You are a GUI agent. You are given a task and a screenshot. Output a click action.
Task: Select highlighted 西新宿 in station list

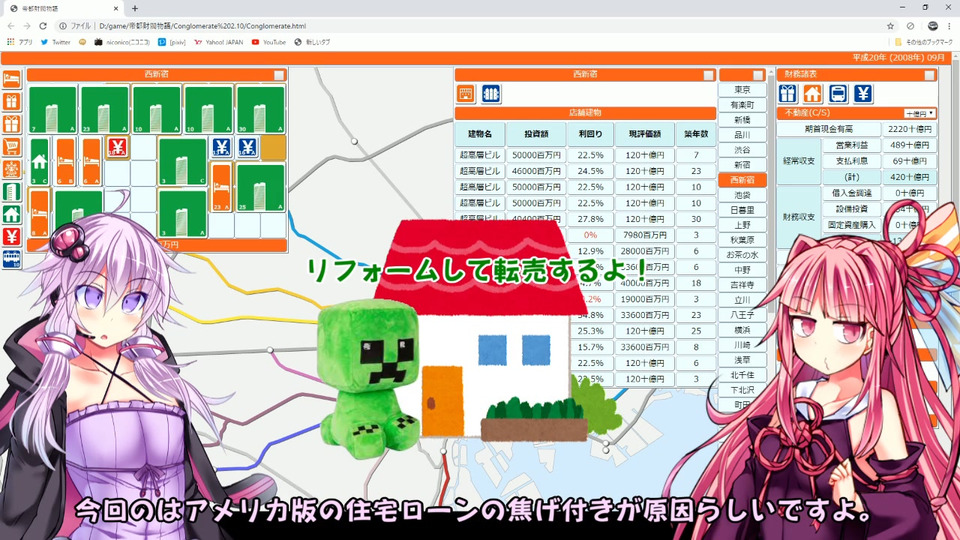(x=742, y=180)
